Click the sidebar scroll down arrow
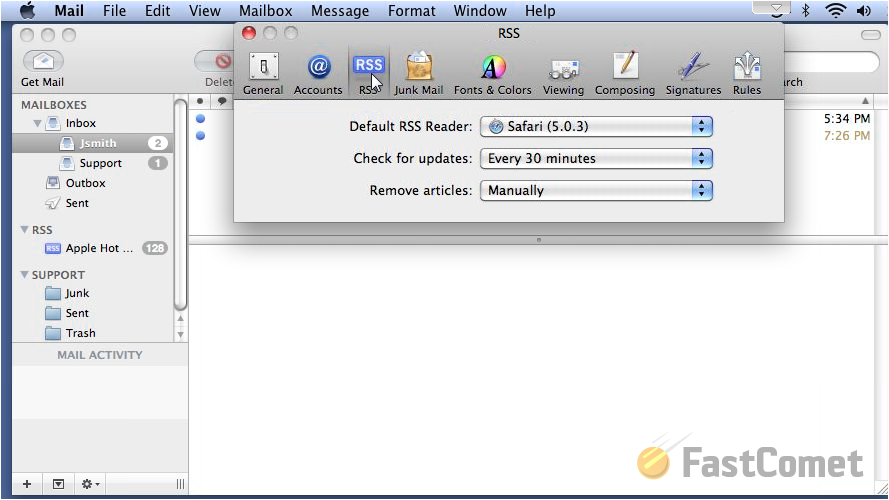The width and height of the screenshot is (889, 500). [180, 334]
